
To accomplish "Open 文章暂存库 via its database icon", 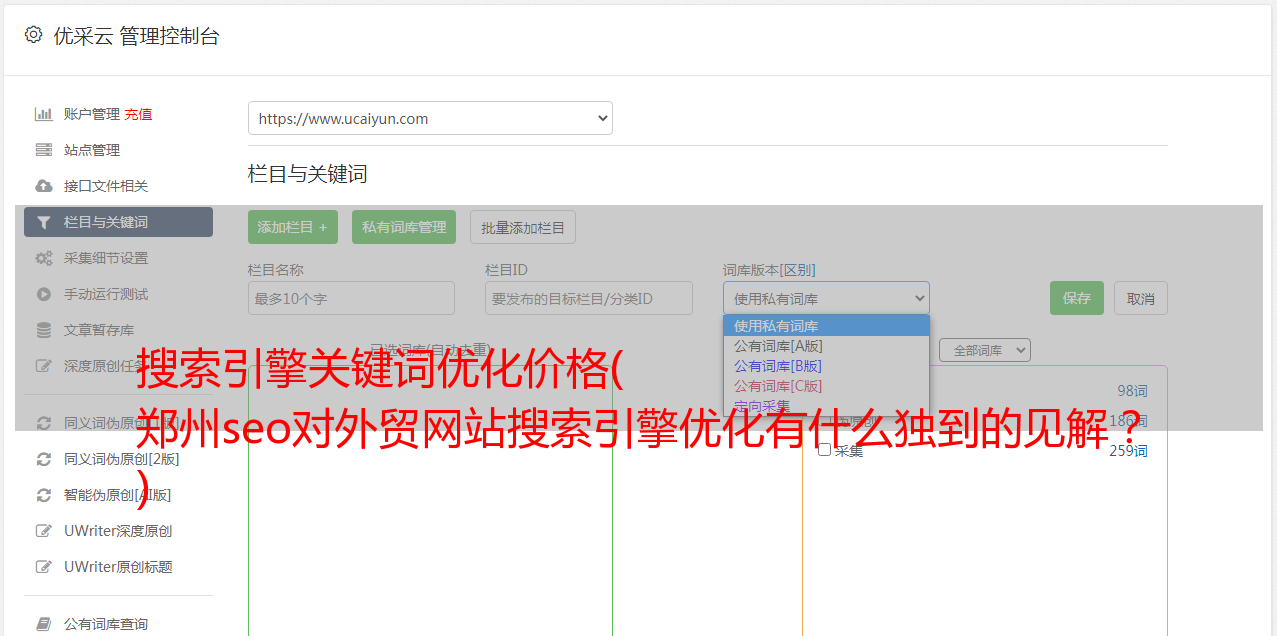I will coord(44,330).
